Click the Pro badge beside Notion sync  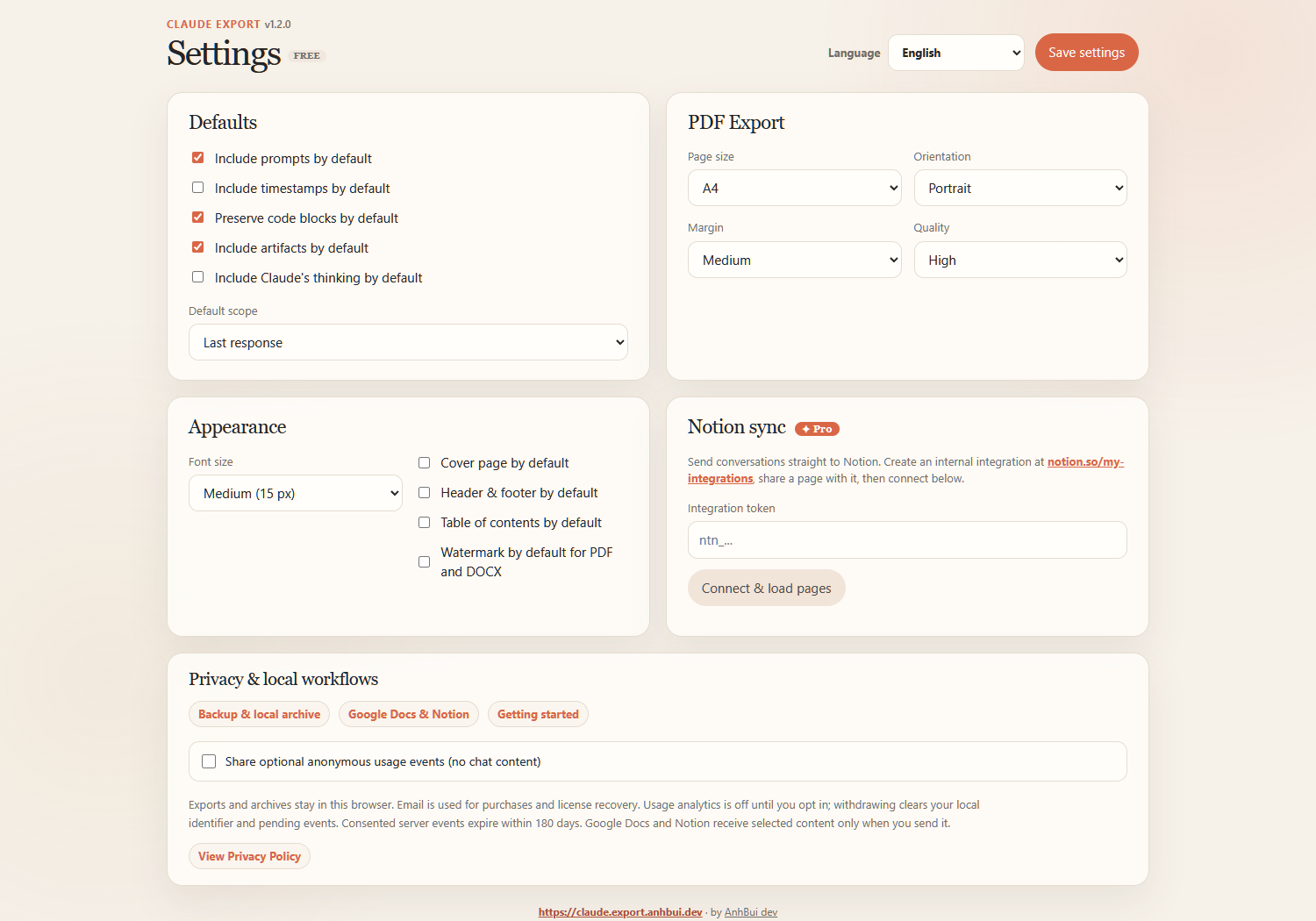click(x=817, y=429)
